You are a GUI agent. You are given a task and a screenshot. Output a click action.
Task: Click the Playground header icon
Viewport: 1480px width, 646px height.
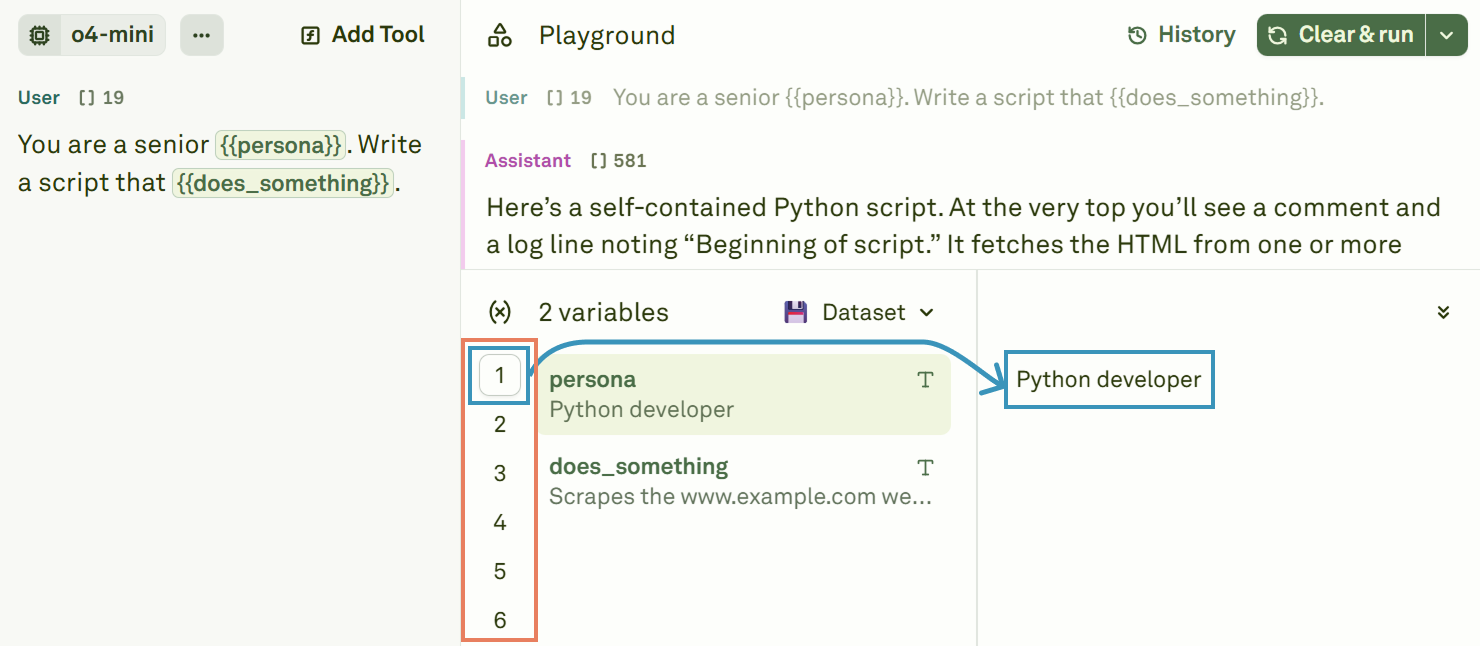(x=502, y=34)
